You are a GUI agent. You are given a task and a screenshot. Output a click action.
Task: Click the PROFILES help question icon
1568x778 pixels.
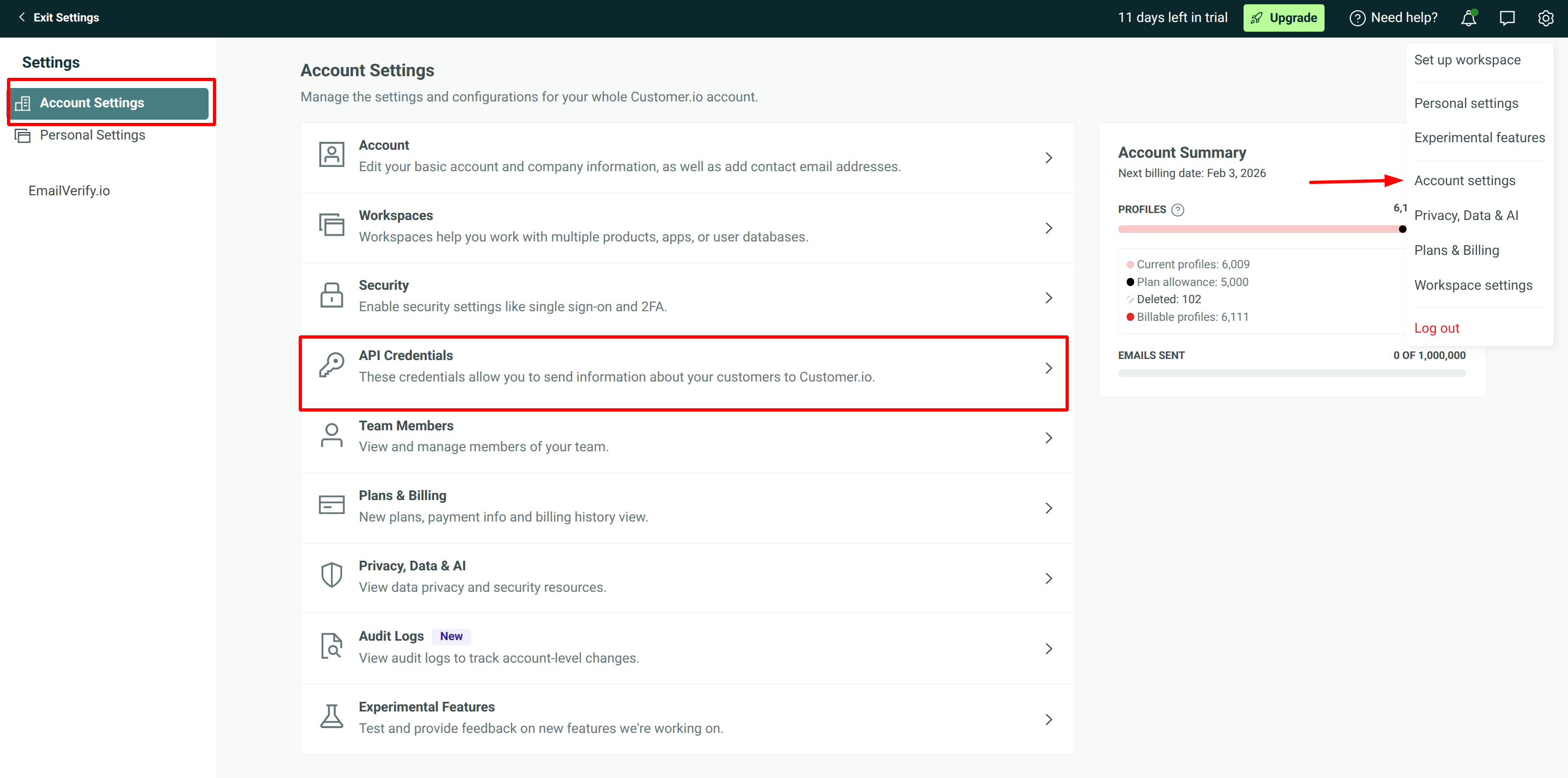tap(1178, 210)
